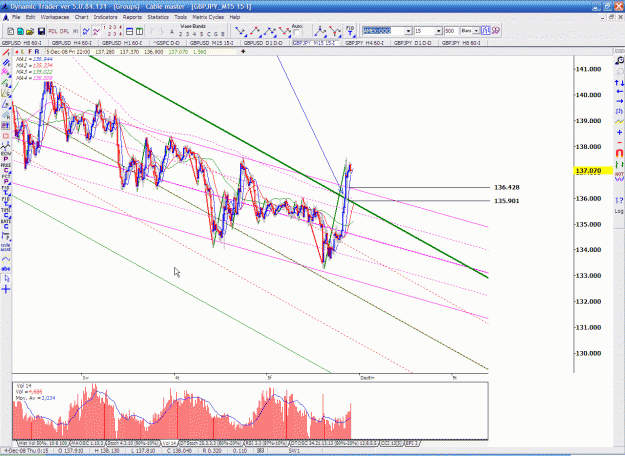This screenshot has height=456, width=625.
Task: Click the blue bar-chart style icon
Action: click(x=485, y=31)
